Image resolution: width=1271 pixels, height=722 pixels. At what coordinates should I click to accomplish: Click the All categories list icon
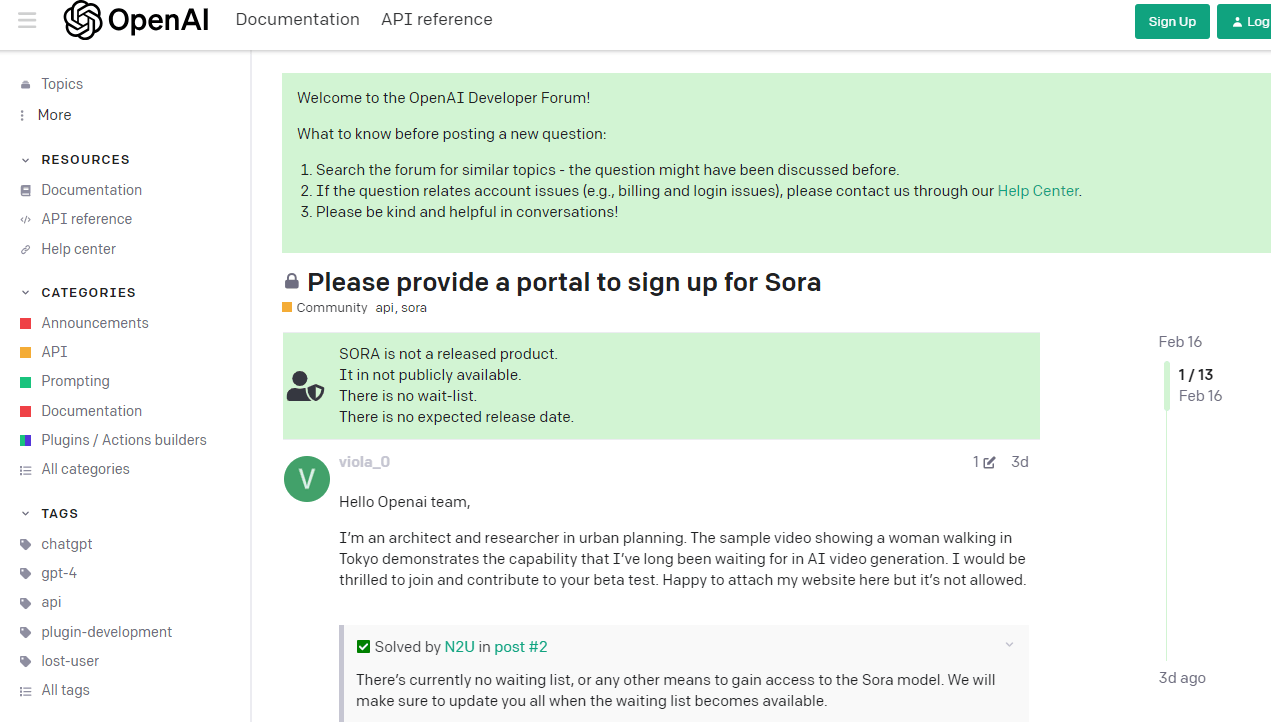coord(25,470)
